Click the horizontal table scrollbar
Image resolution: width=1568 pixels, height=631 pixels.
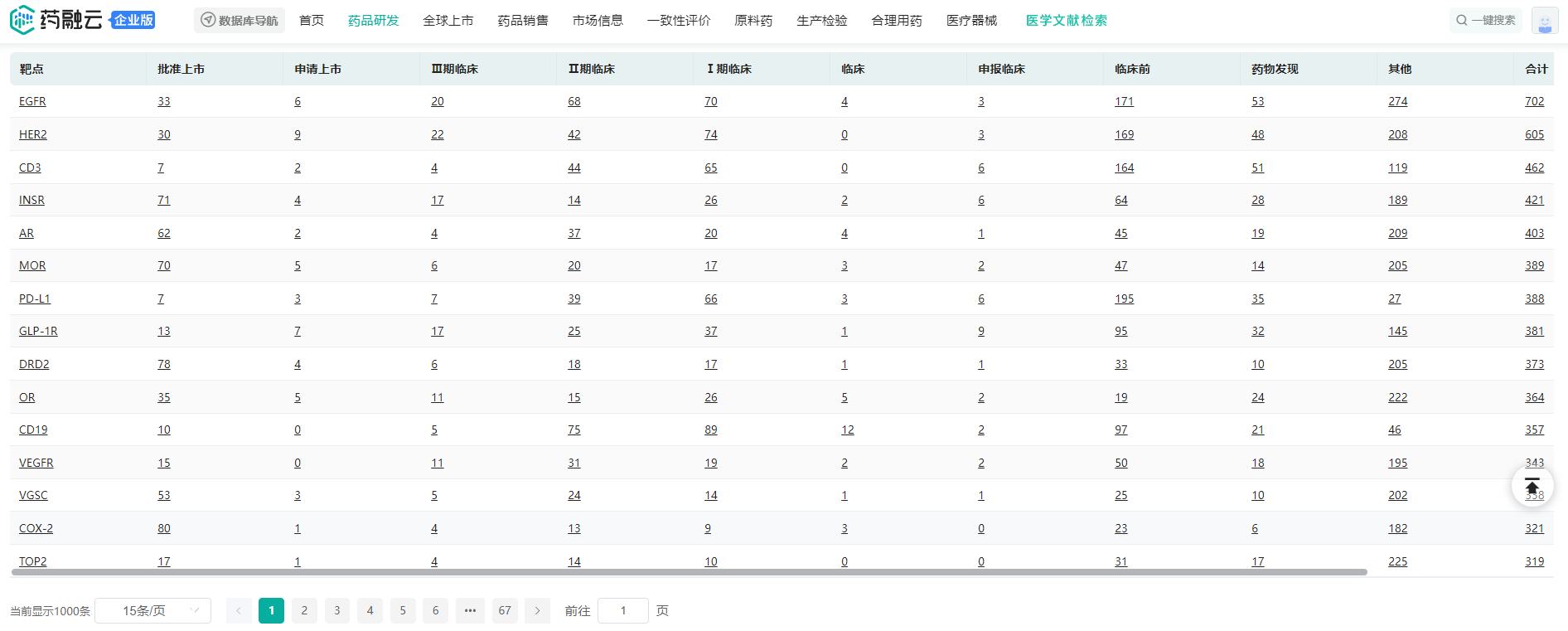point(688,572)
